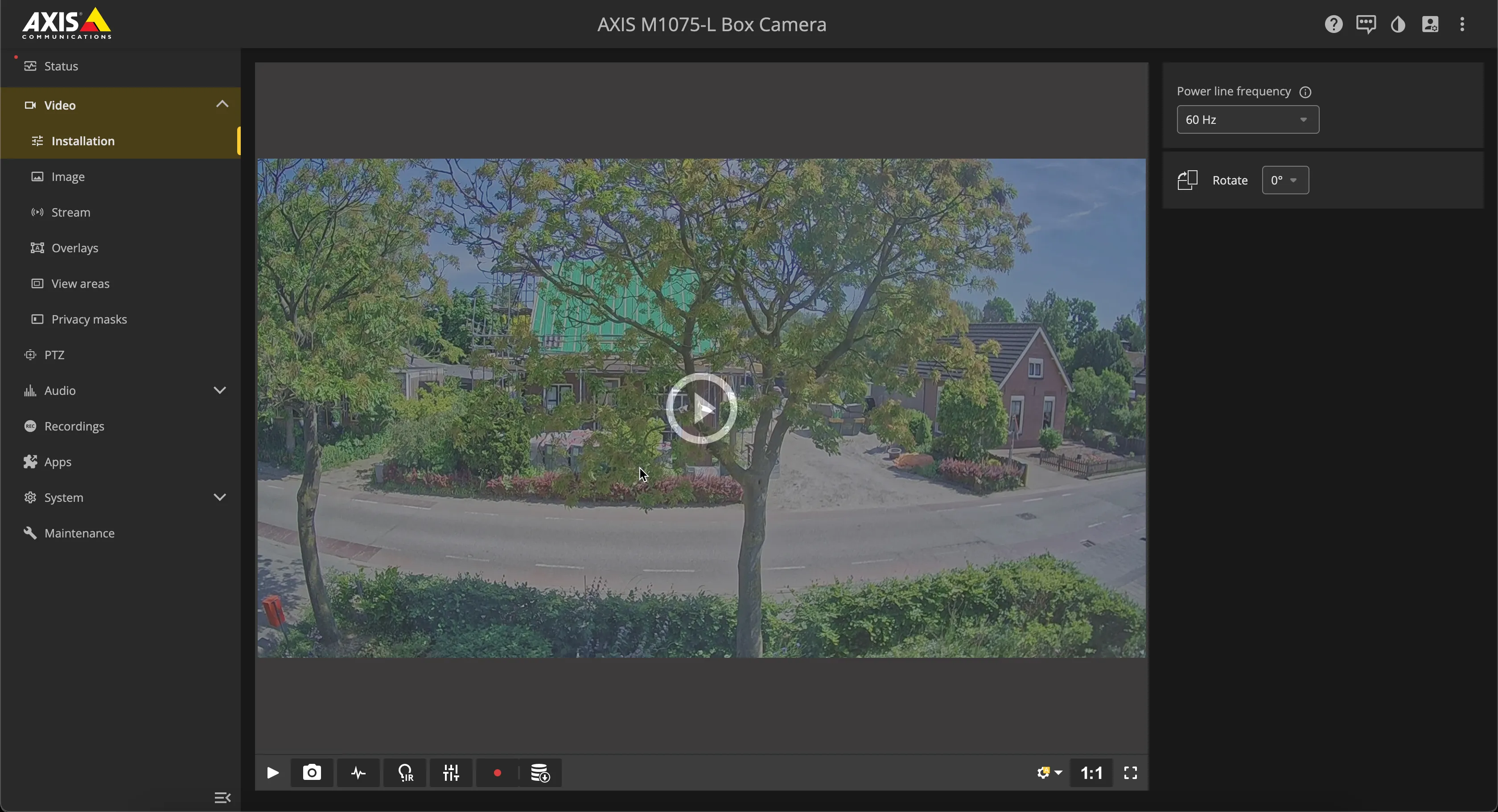
Task: Open the three-dot more options menu
Action: click(1462, 25)
